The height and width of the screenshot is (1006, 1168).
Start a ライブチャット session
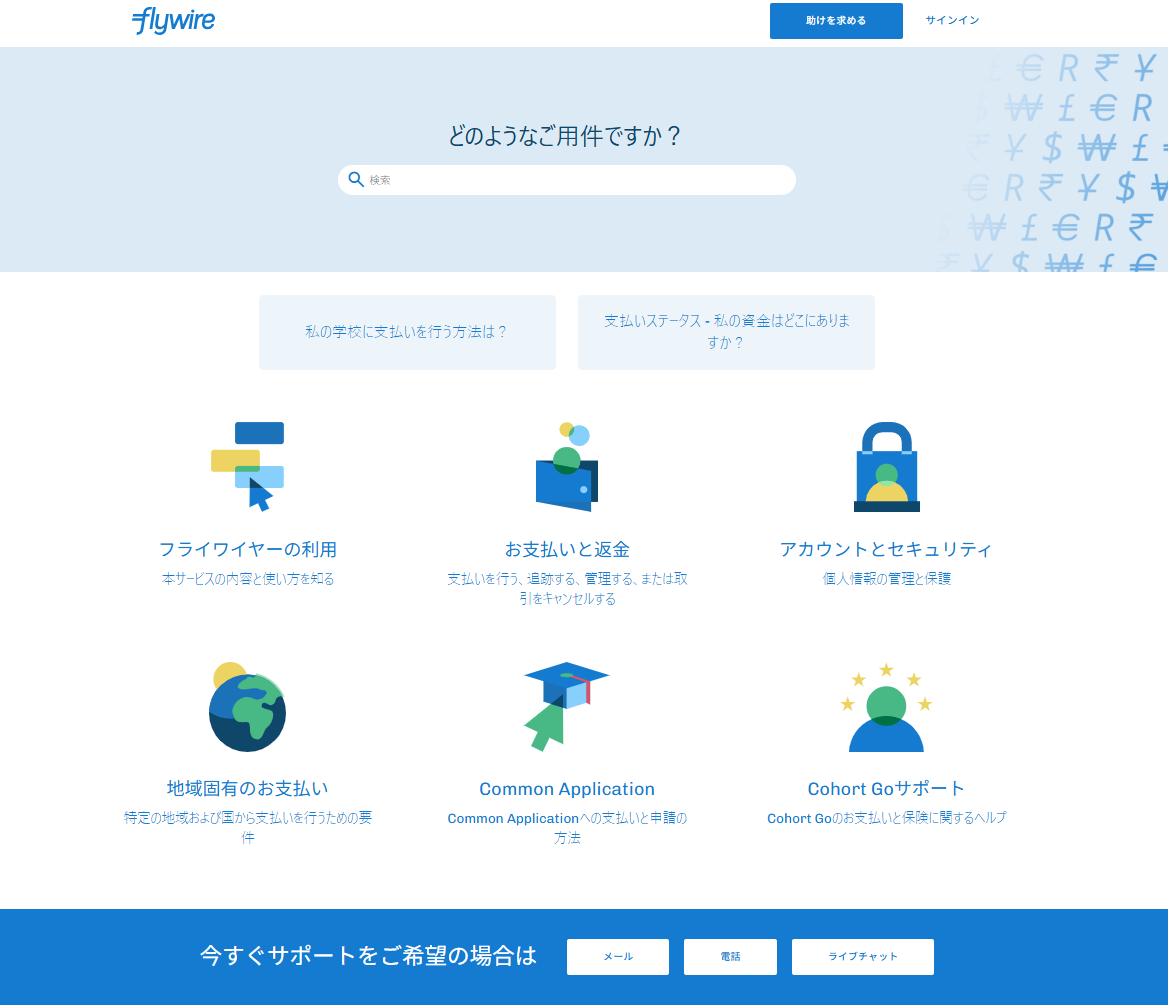coord(862,957)
